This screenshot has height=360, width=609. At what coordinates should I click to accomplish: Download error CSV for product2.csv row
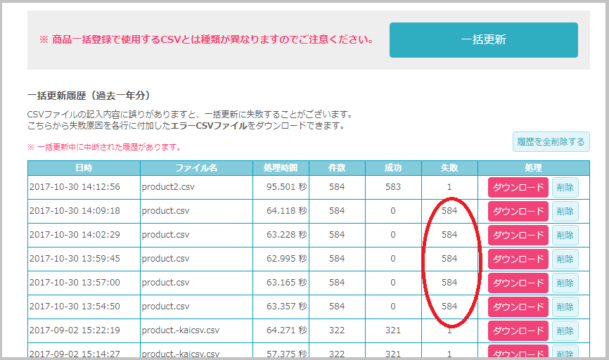coord(518,188)
